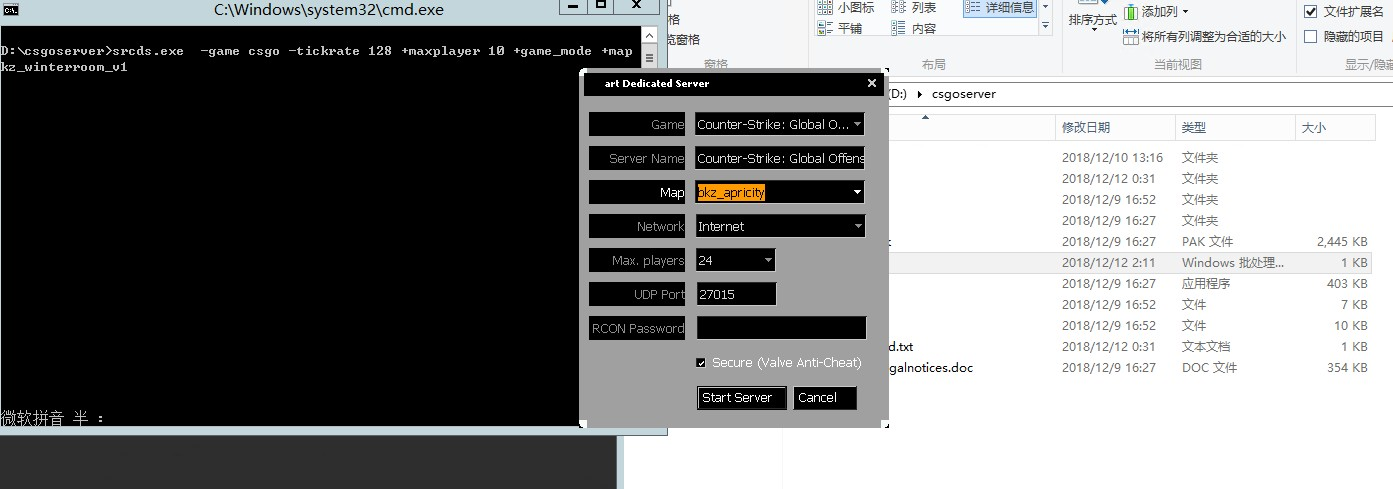Select the small icons (小图标) view
1393x489 pixels.
coord(846,8)
